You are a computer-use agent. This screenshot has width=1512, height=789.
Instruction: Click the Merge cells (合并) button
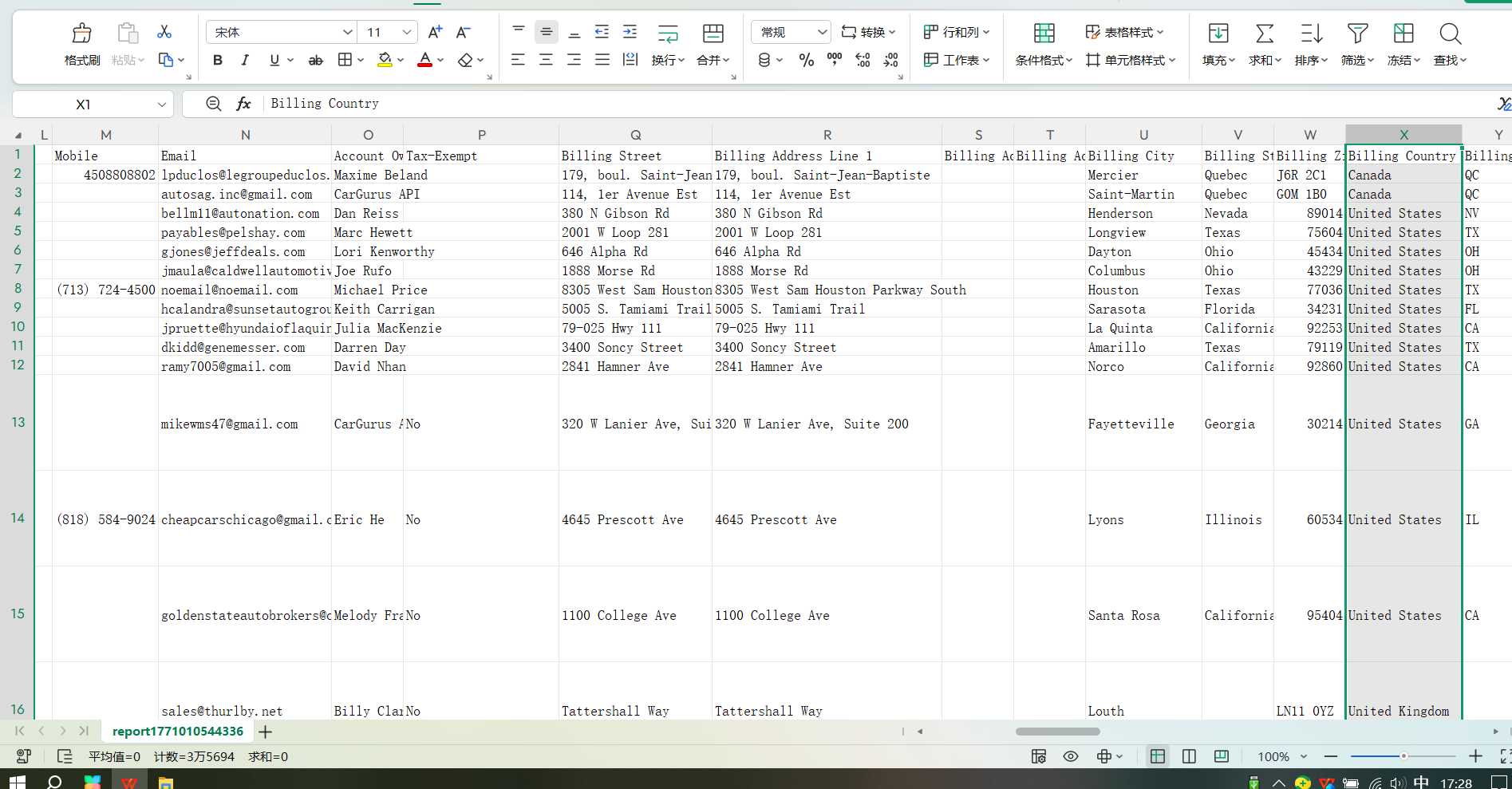tap(713, 45)
